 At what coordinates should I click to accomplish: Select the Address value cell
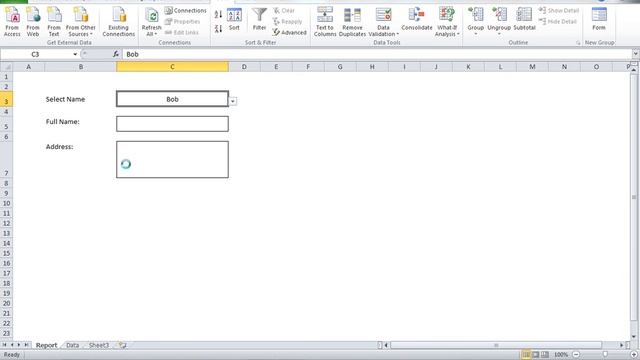[x=172, y=160]
